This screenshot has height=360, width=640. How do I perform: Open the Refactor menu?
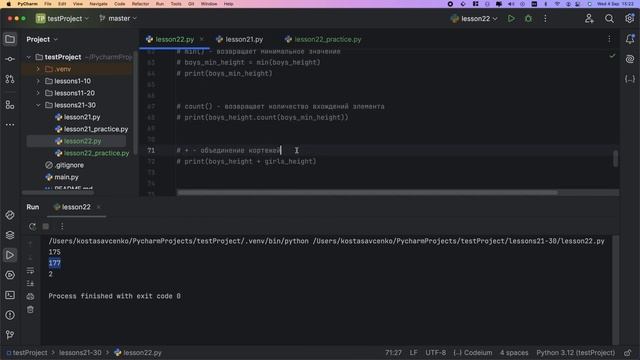[140, 4]
